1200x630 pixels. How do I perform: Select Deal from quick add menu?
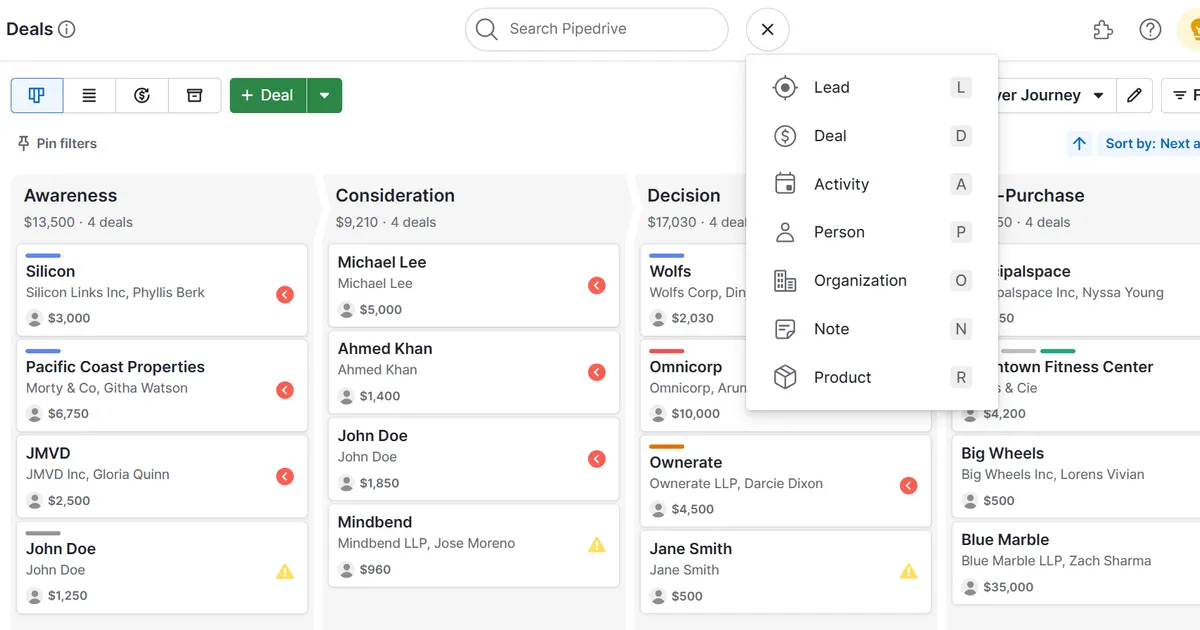[872, 136]
